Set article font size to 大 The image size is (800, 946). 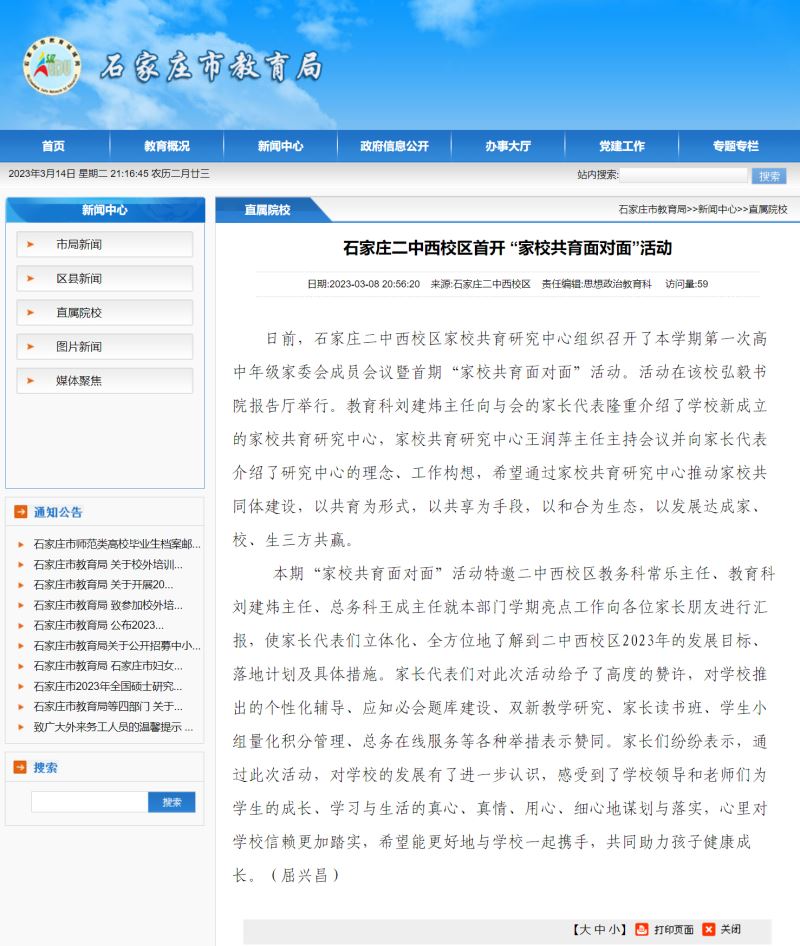(x=586, y=929)
